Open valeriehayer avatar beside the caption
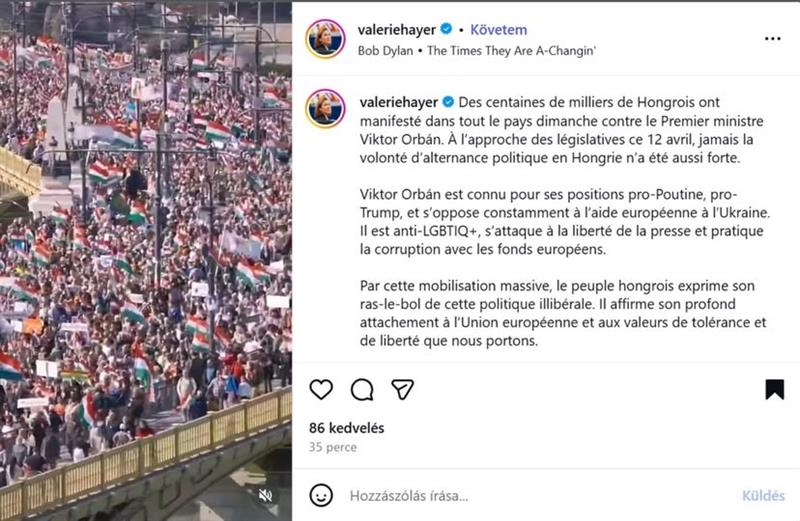800x521 pixels. pos(326,108)
